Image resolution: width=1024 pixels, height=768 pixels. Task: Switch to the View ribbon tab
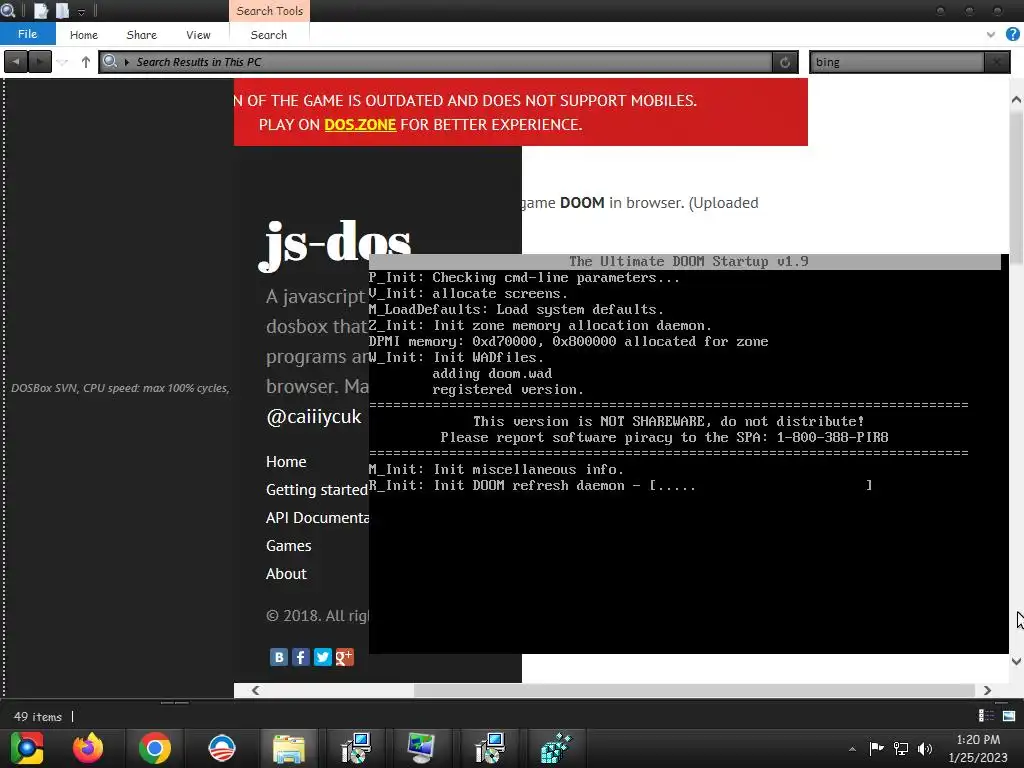198,35
